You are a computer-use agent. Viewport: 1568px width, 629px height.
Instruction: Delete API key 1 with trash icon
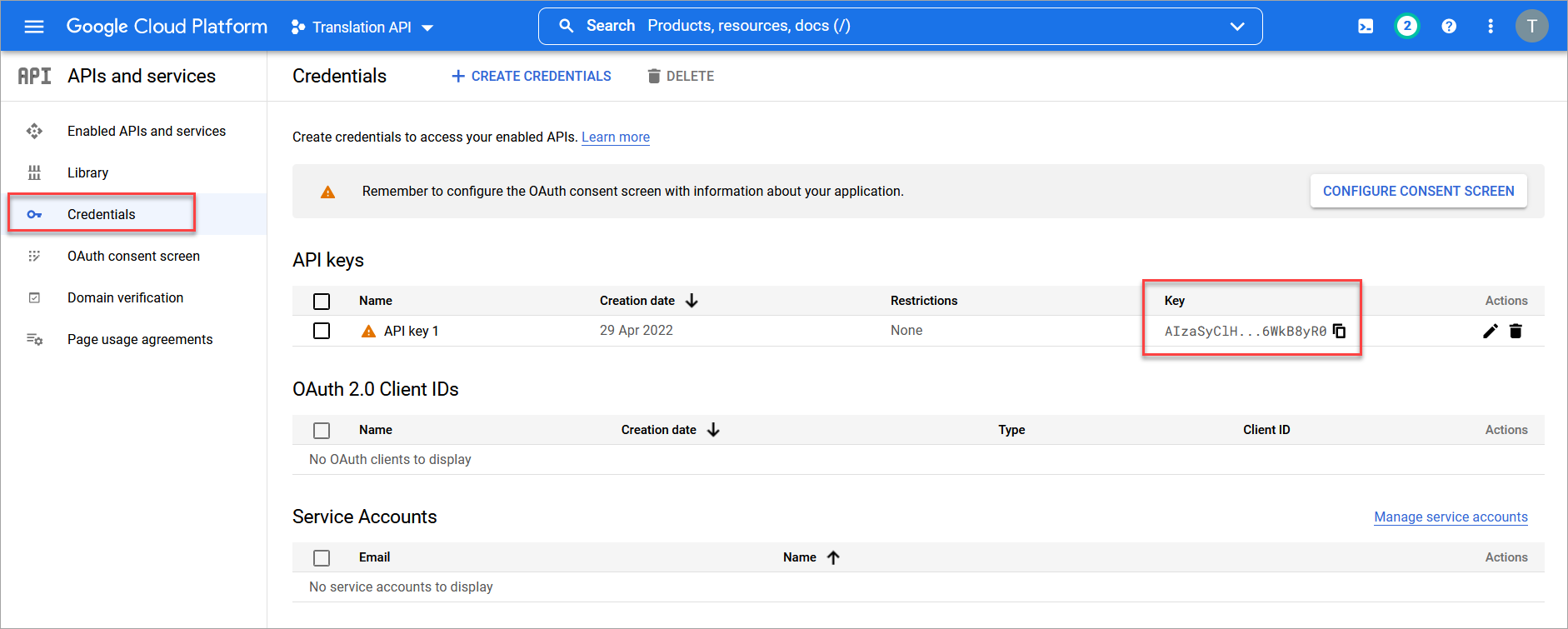[x=1516, y=331]
